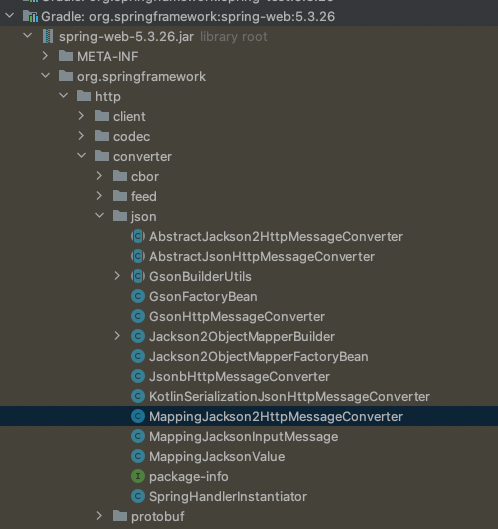Select the GsonFactoryBean class name
This screenshot has height=529, width=498.
click(203, 297)
